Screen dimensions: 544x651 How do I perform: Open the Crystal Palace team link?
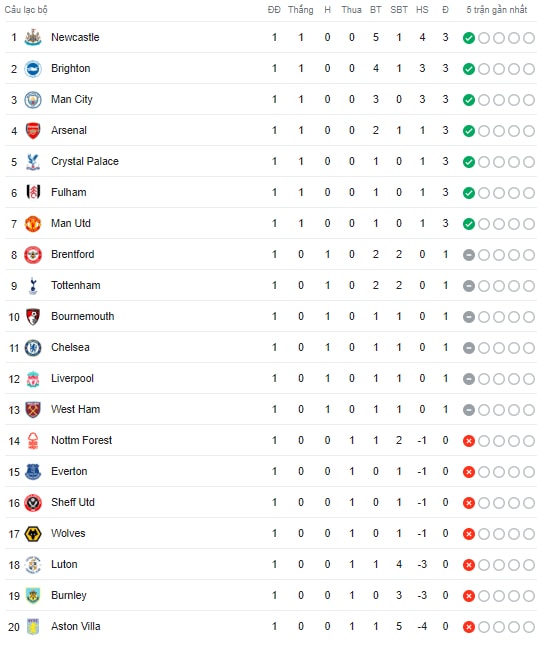[85, 161]
